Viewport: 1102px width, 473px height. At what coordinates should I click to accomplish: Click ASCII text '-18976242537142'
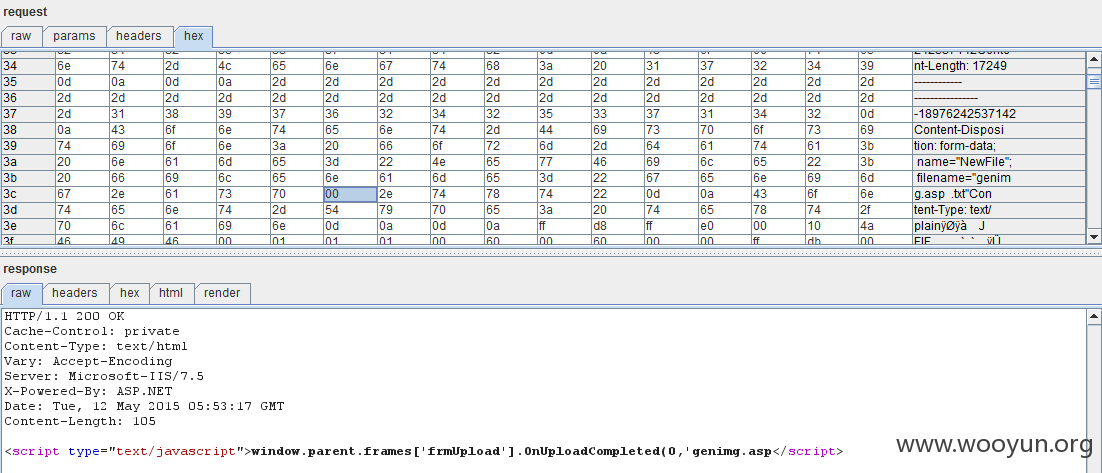pyautogui.click(x=964, y=114)
